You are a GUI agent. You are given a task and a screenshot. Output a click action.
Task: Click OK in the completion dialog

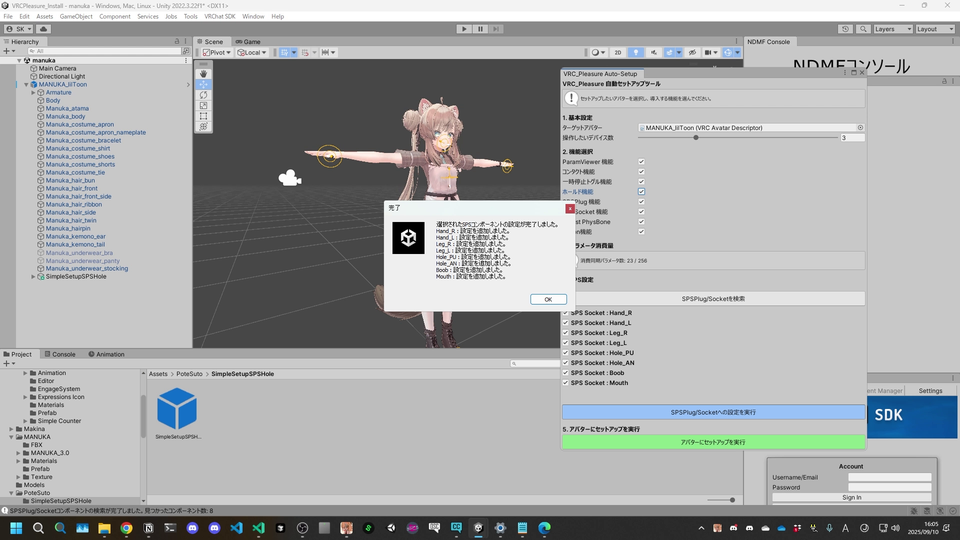(548, 299)
